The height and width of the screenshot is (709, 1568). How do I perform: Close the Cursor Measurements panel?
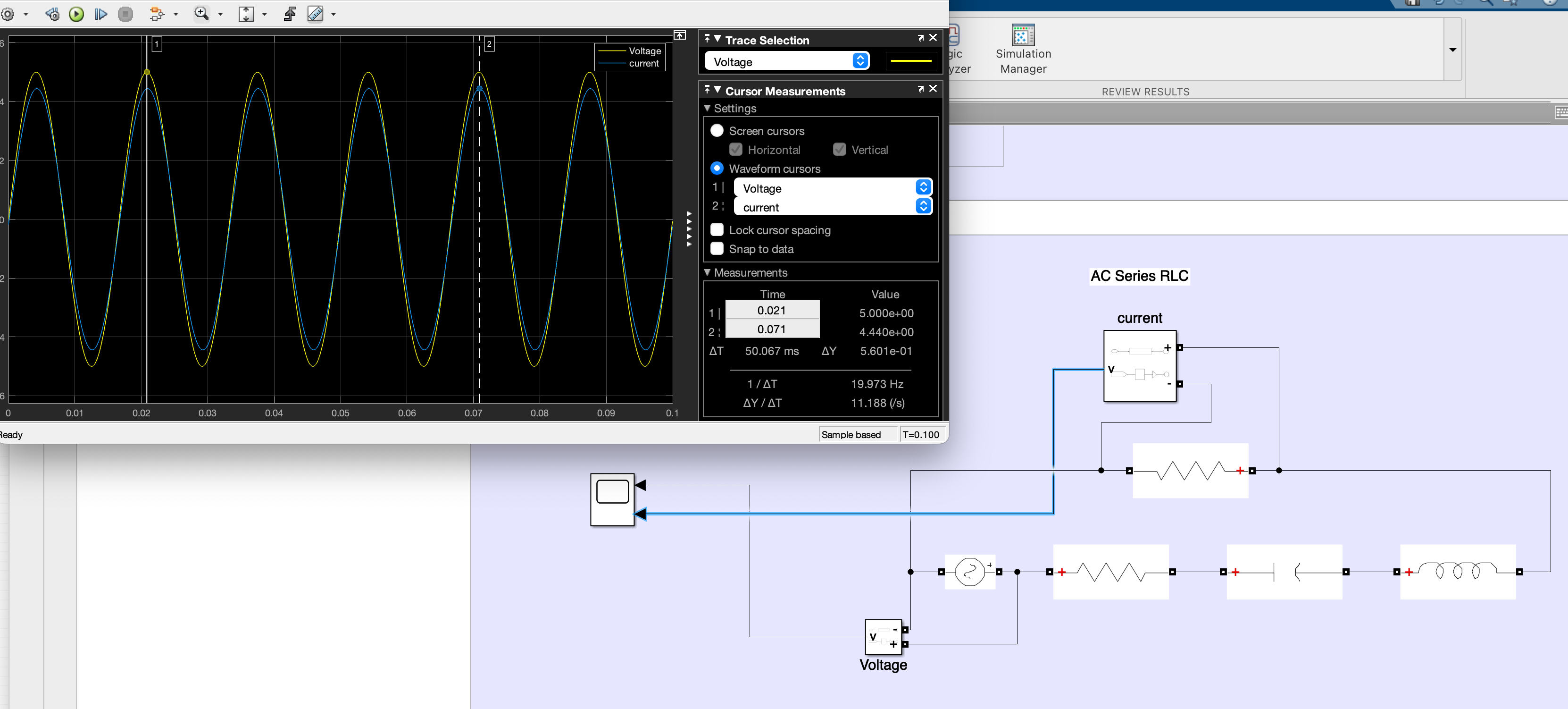tap(933, 89)
